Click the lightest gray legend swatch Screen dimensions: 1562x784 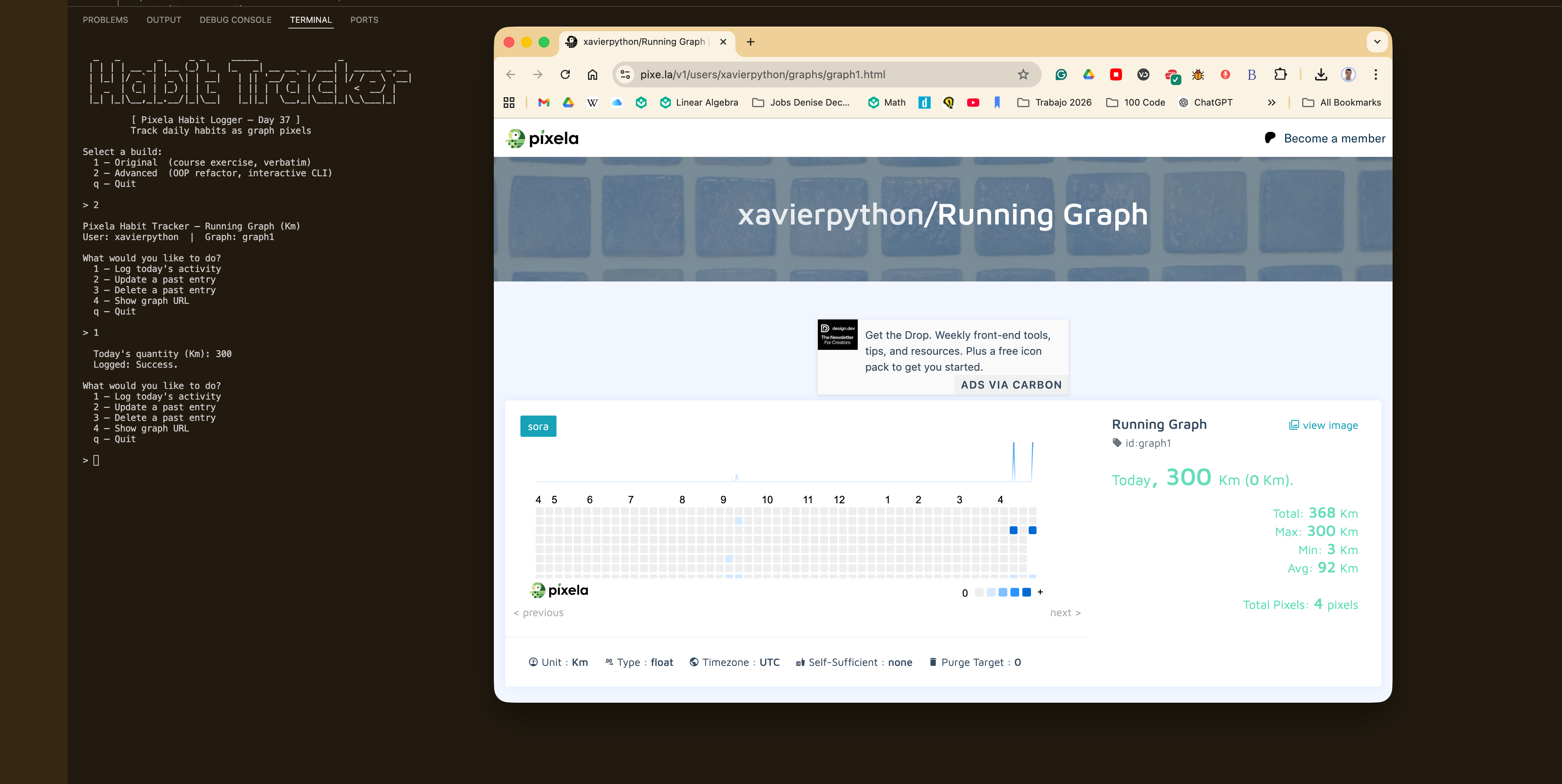coord(979,593)
